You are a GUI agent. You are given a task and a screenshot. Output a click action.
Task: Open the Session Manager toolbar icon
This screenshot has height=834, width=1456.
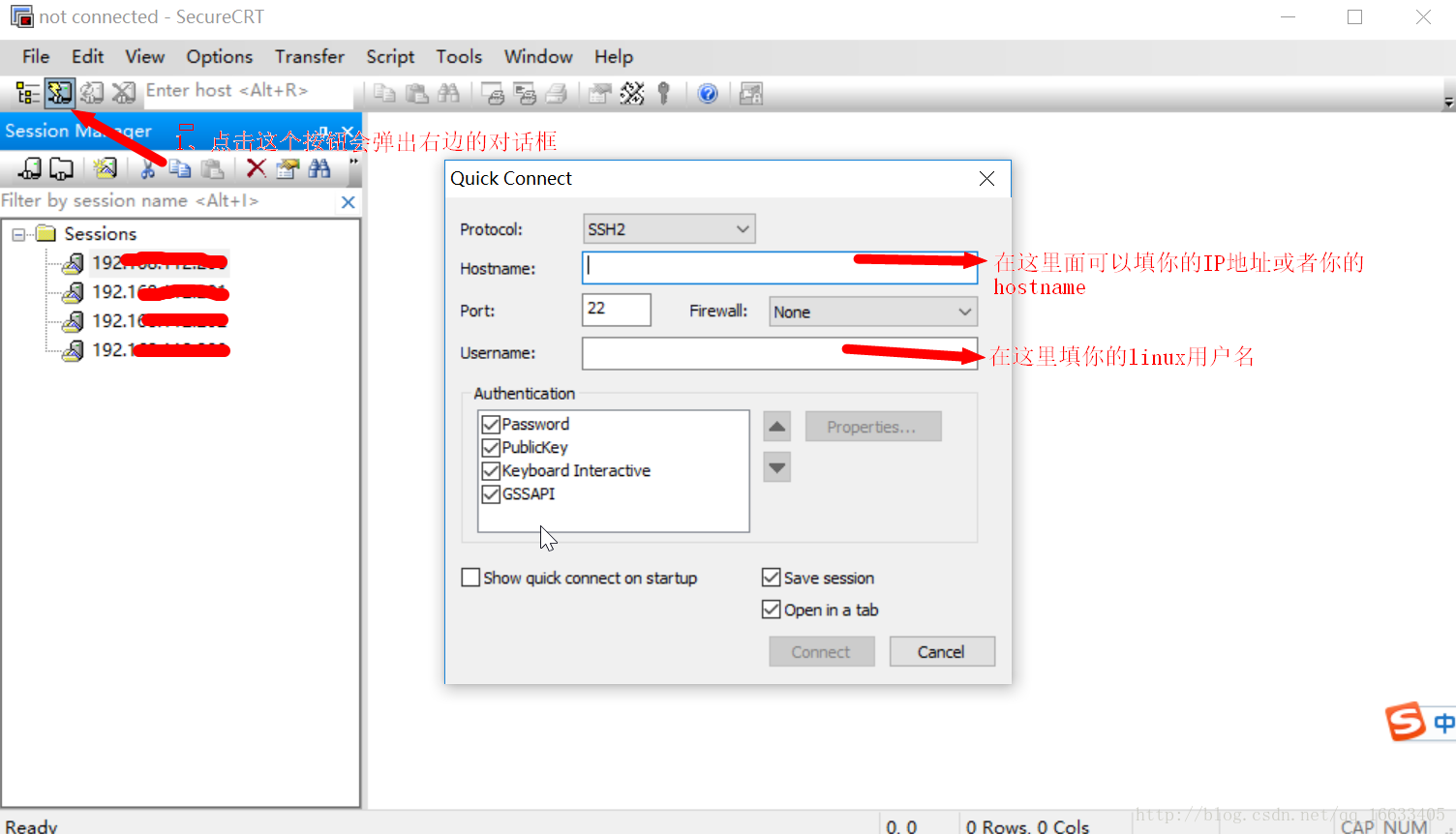(x=27, y=93)
